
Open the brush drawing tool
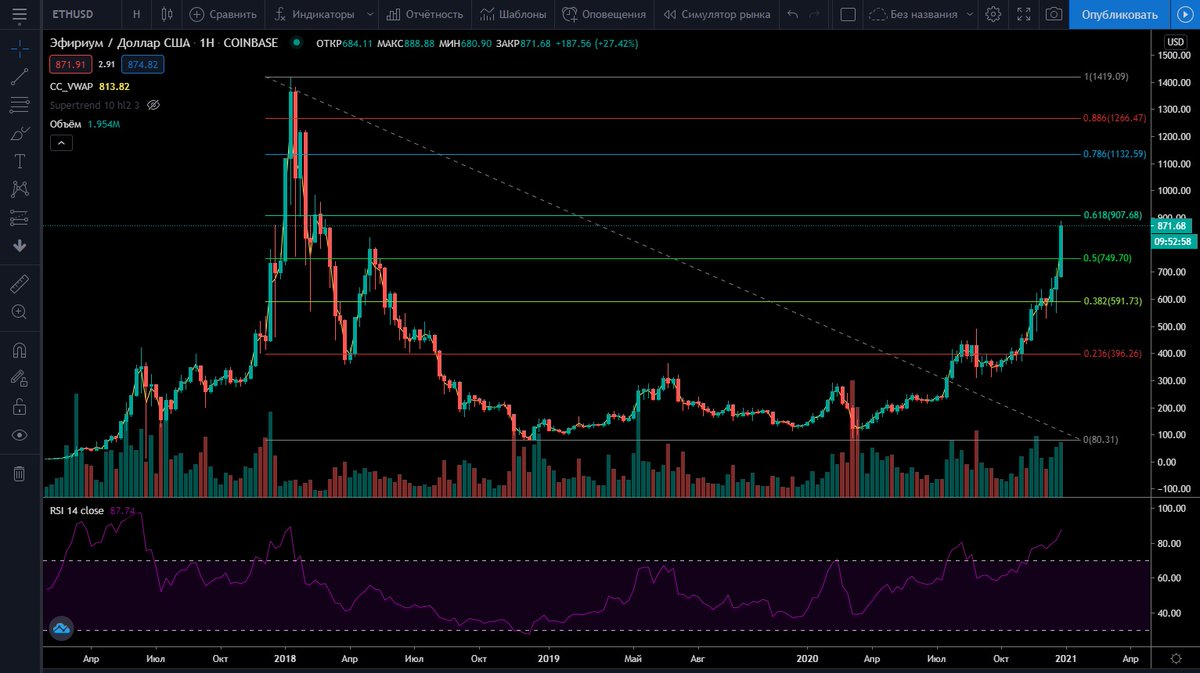(x=18, y=135)
